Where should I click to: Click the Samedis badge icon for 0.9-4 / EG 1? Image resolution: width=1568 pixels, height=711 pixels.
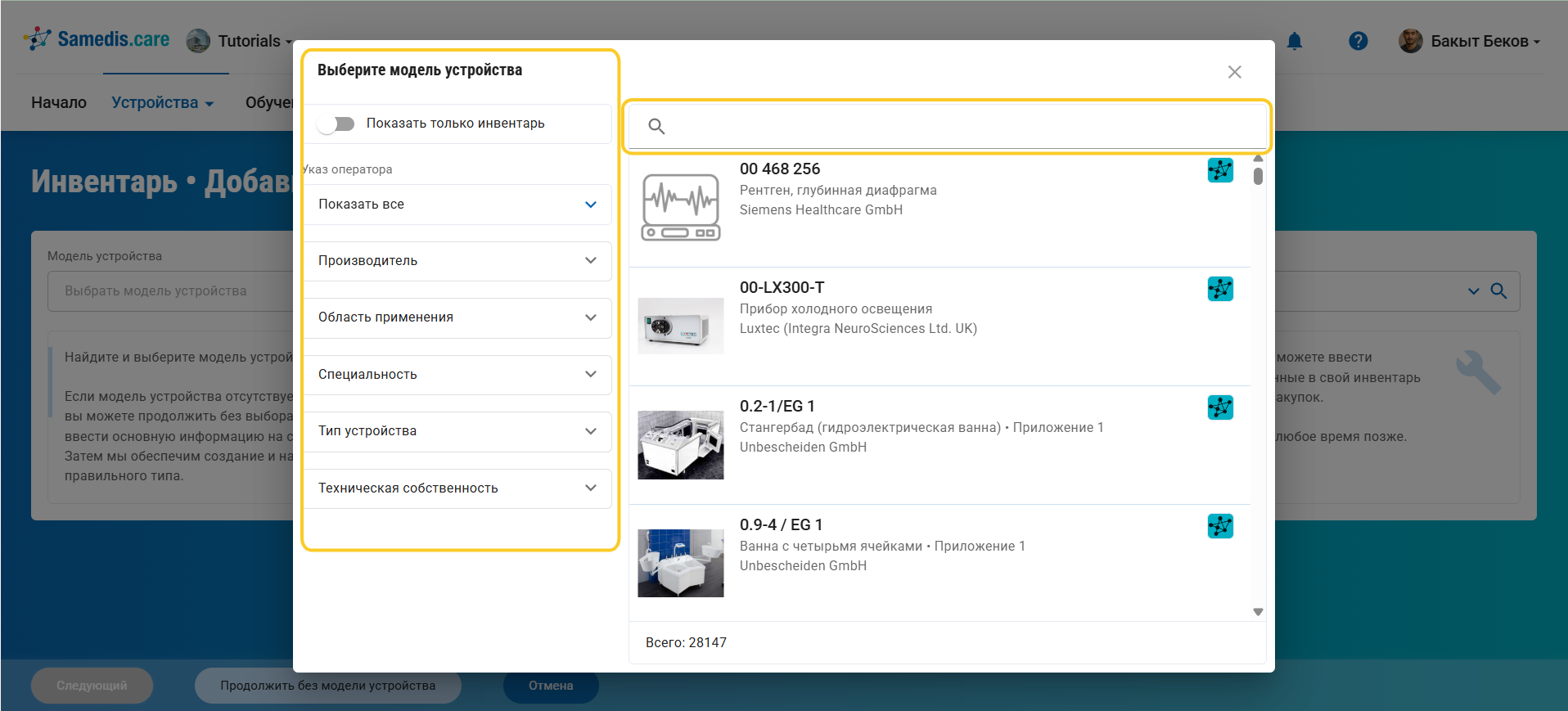tap(1219, 526)
